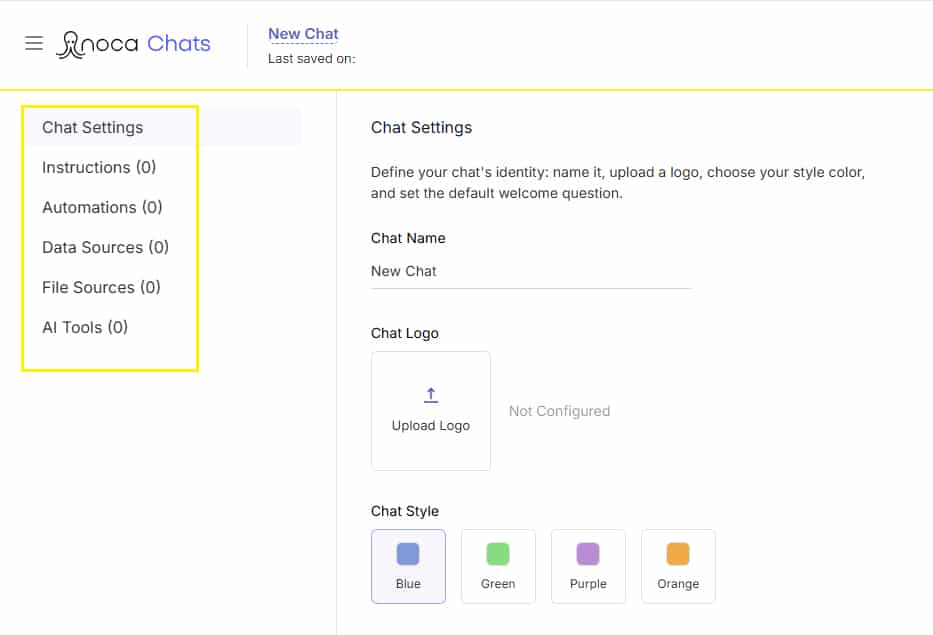Click the upload arrow icon
933x635 pixels.
click(431, 395)
